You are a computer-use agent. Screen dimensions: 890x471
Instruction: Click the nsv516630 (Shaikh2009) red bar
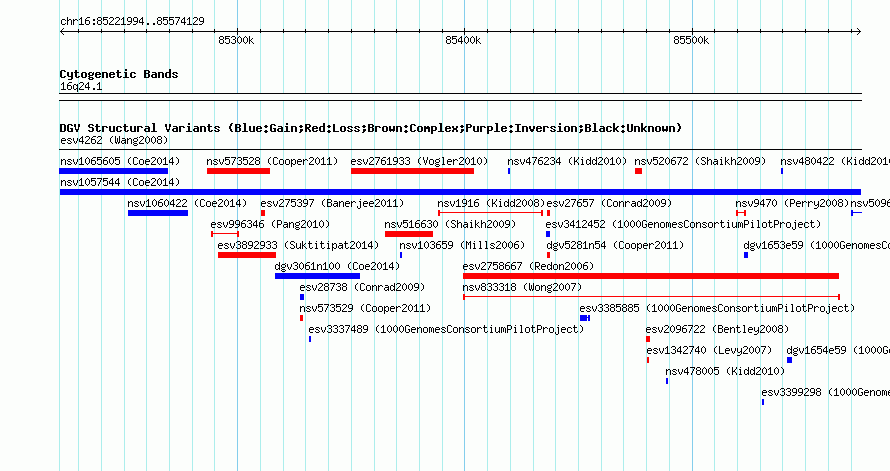[x=409, y=234]
